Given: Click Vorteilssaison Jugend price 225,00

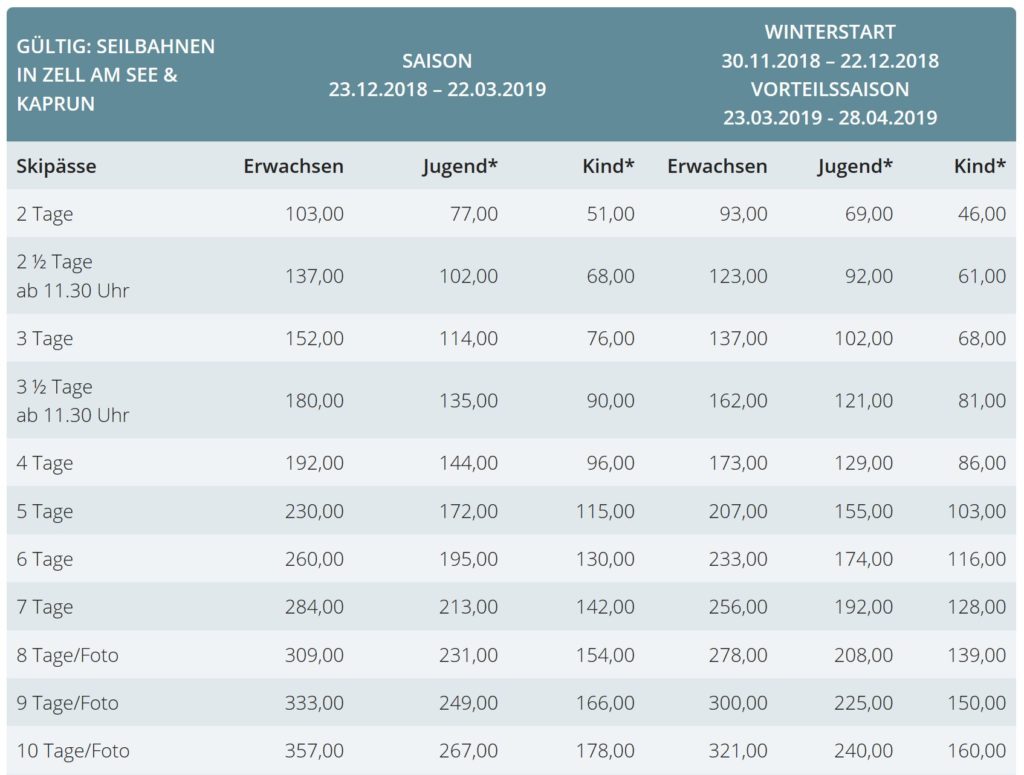Looking at the screenshot, I should (x=863, y=703).
